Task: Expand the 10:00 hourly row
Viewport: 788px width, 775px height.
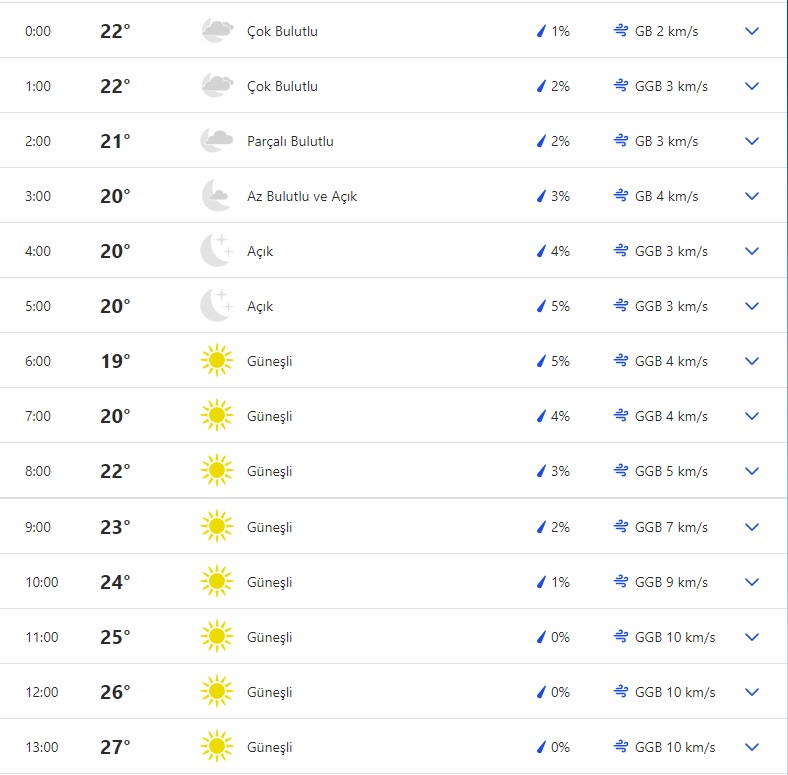Action: pyautogui.click(x=752, y=582)
